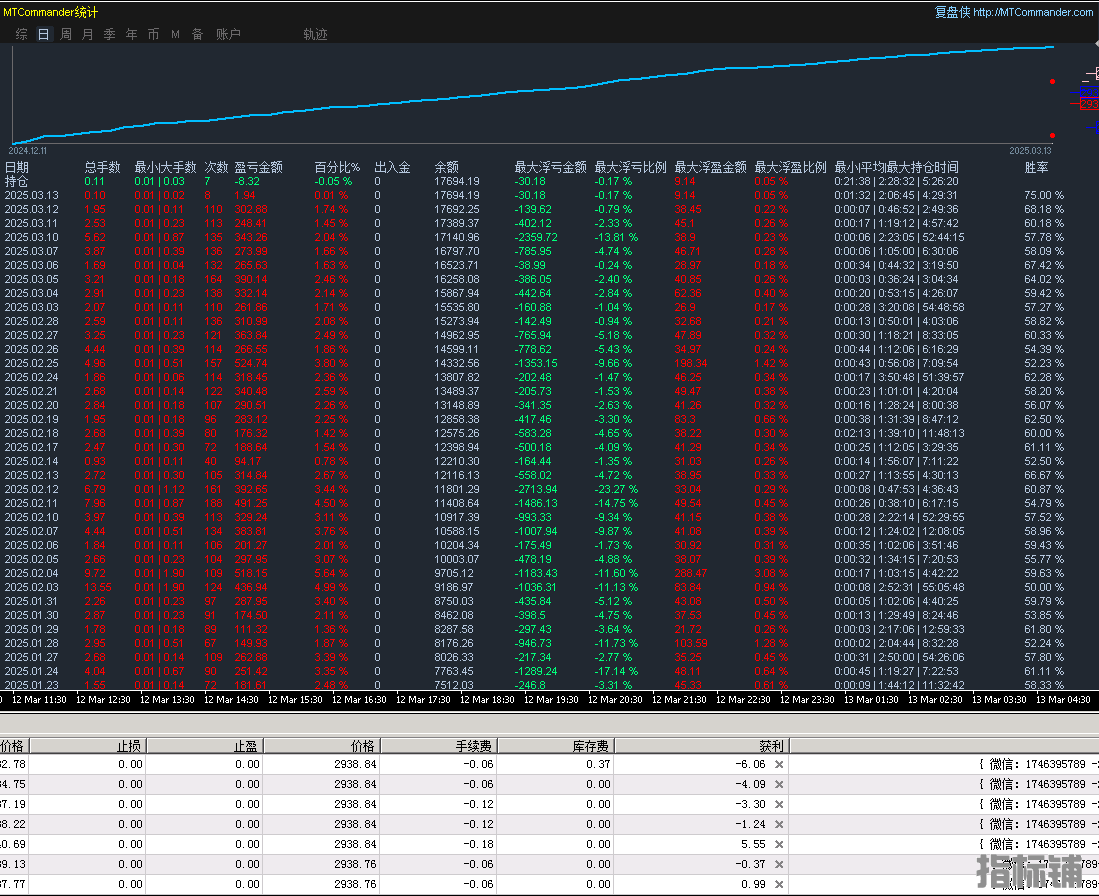Click the win rate 75.00 %
Image resolution: width=1099 pixels, height=896 pixels.
1044,195
